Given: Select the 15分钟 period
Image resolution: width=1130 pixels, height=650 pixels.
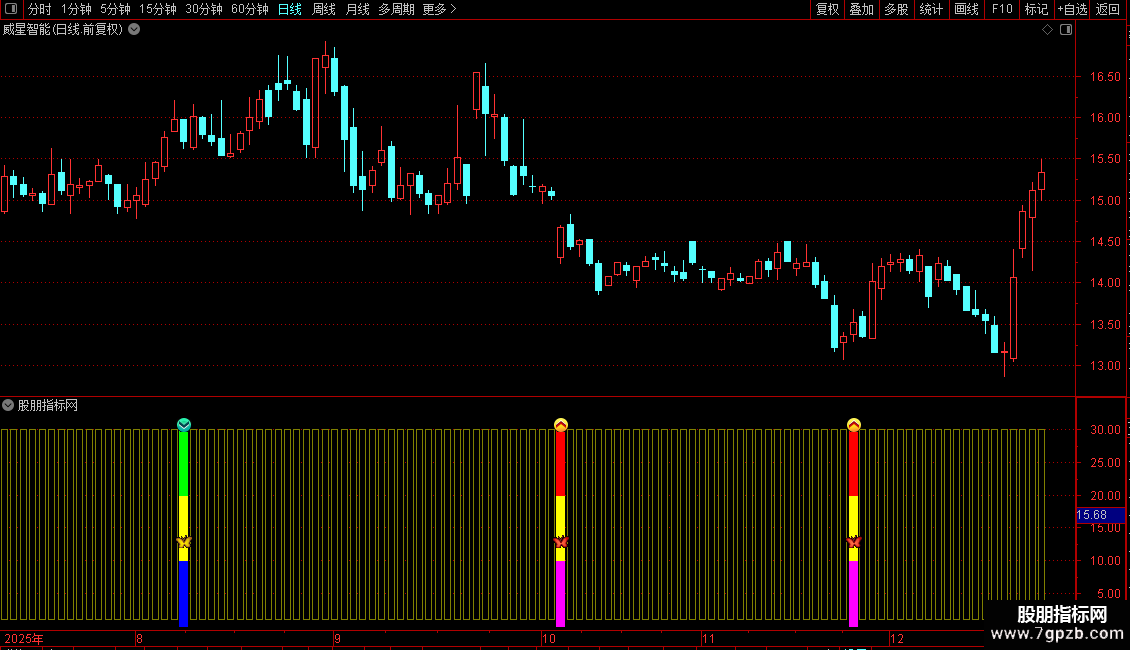Looking at the screenshot, I should click(x=158, y=9).
